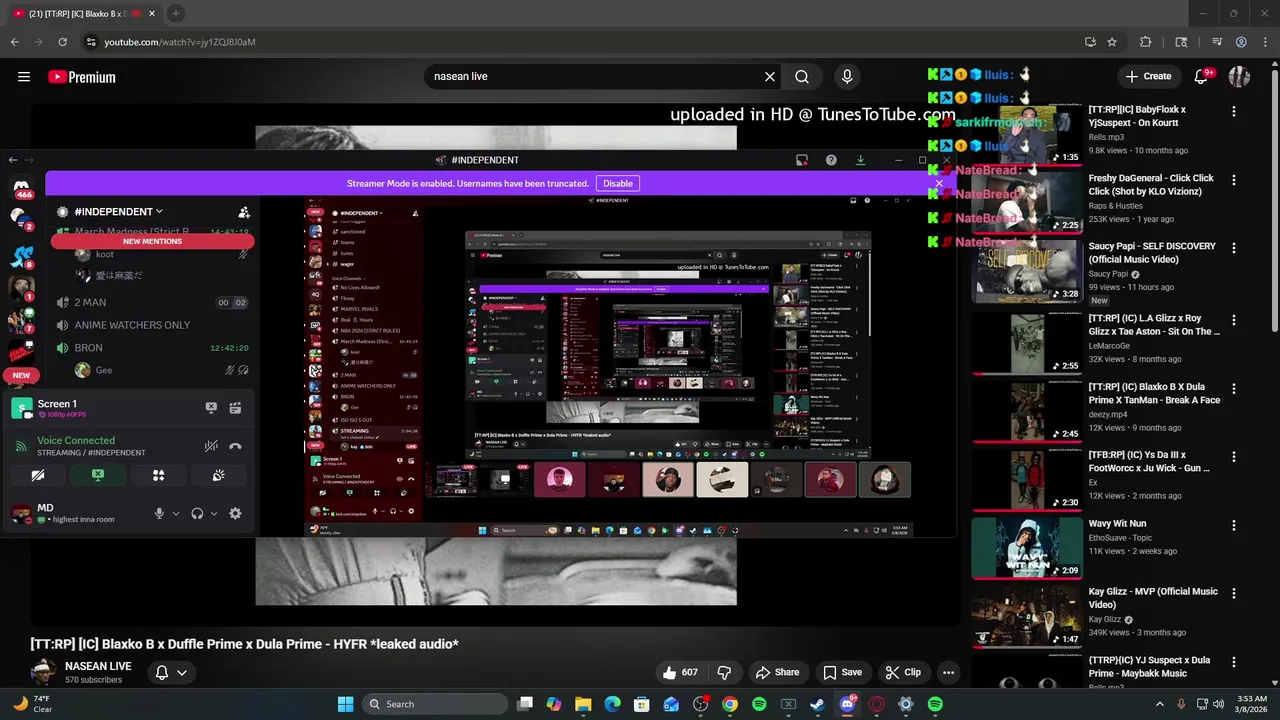Open the Chrome three-dot menu
This screenshot has height=720, width=1280.
(1267, 42)
